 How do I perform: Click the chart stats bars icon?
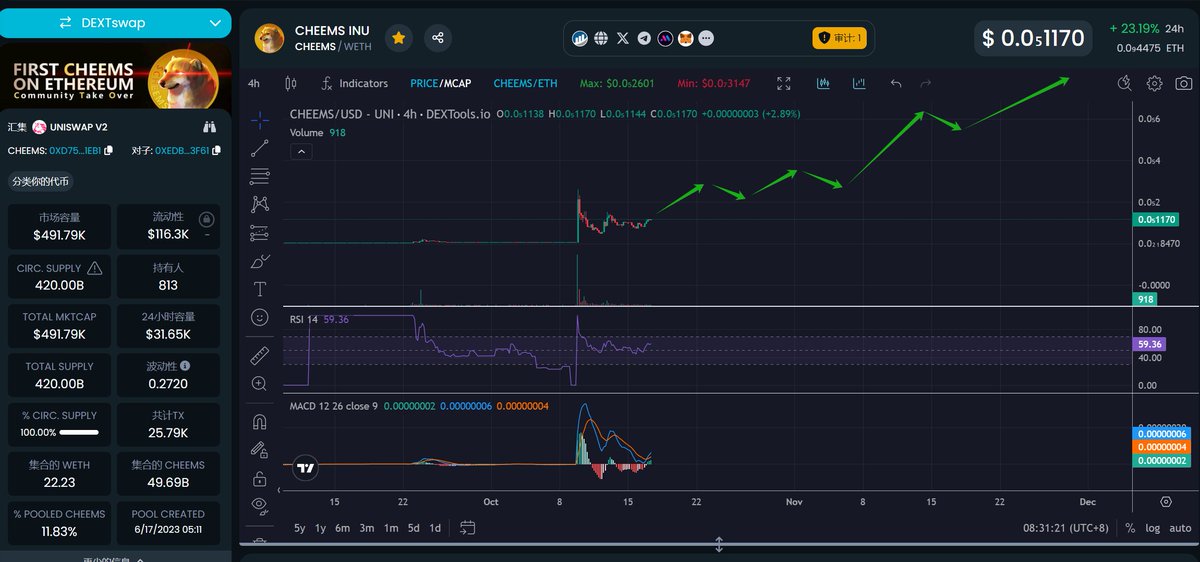[859, 84]
